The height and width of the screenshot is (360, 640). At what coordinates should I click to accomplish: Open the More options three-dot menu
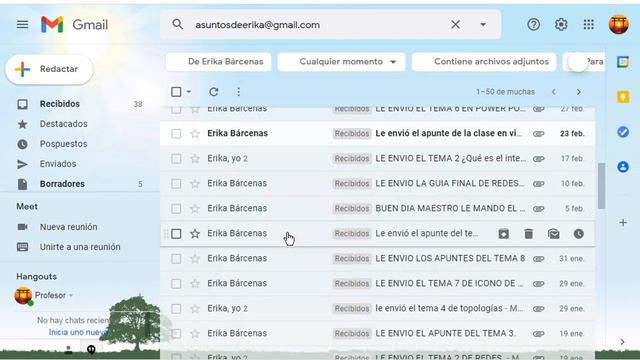[x=238, y=92]
